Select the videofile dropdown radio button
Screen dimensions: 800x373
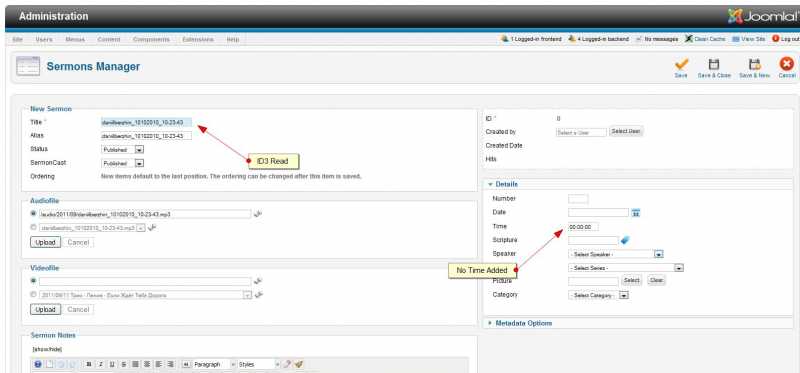click(33, 294)
